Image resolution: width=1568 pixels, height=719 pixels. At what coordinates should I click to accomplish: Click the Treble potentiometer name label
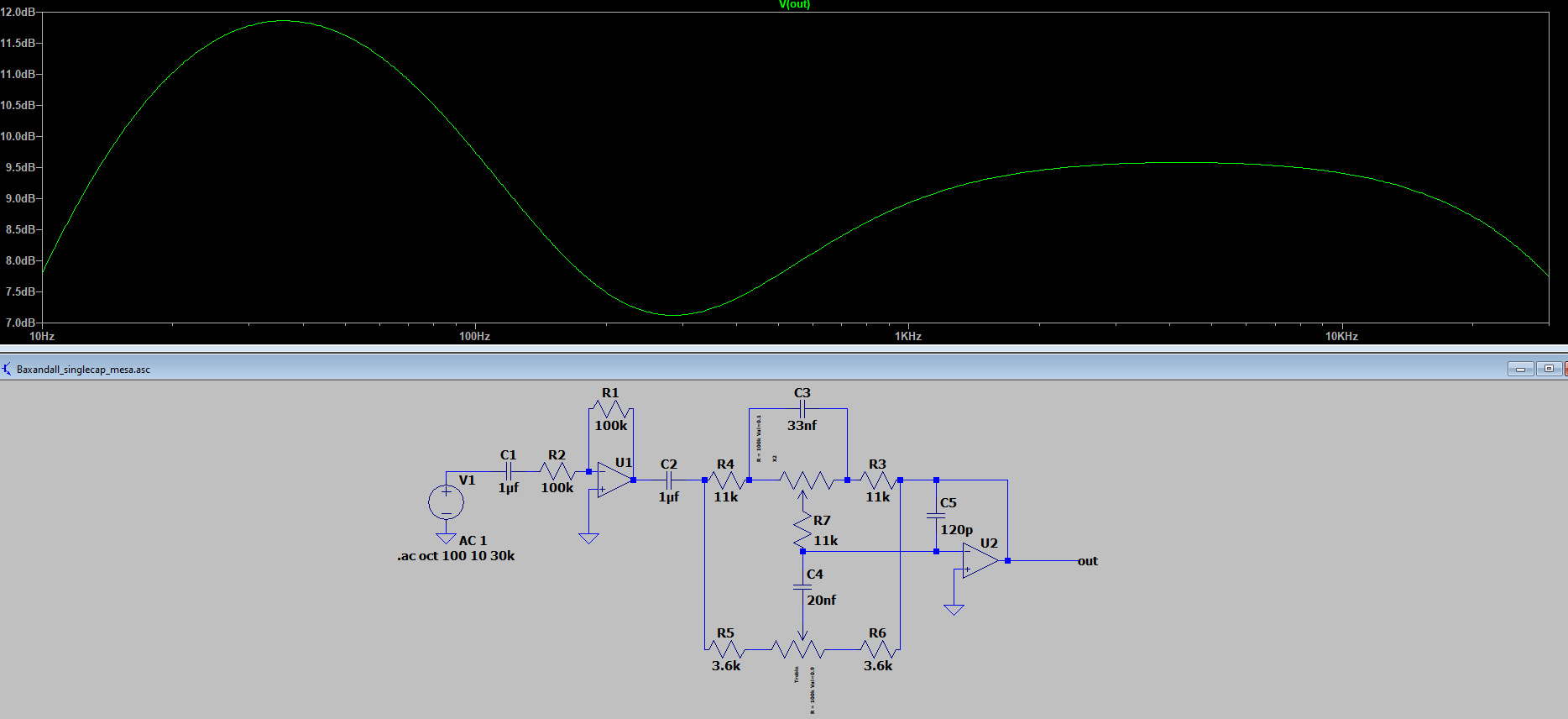(796, 674)
